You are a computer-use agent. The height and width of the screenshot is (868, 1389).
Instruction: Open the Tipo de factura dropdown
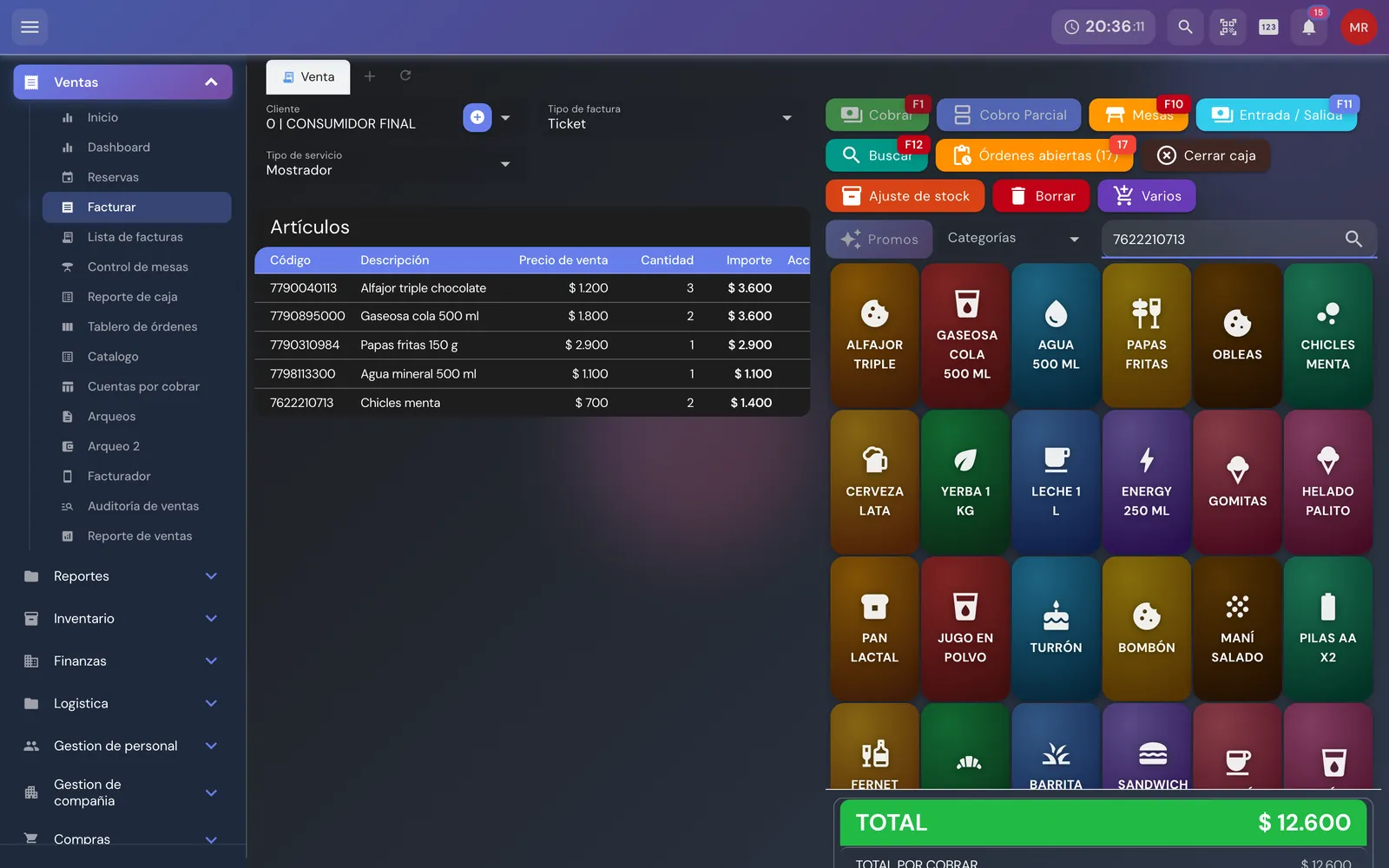tap(670, 117)
